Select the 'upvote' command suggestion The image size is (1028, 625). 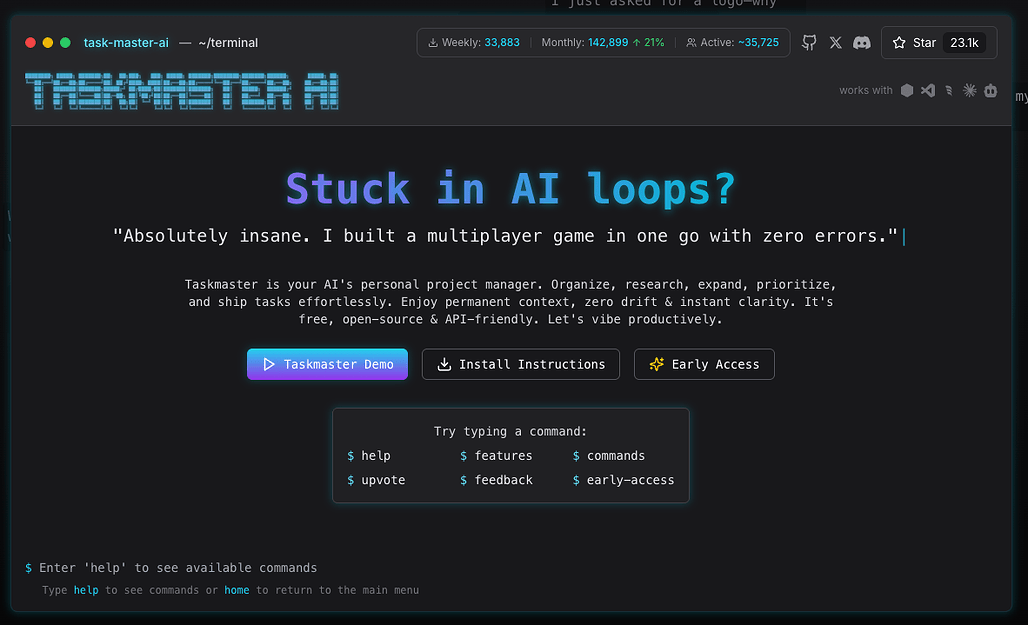coord(383,480)
